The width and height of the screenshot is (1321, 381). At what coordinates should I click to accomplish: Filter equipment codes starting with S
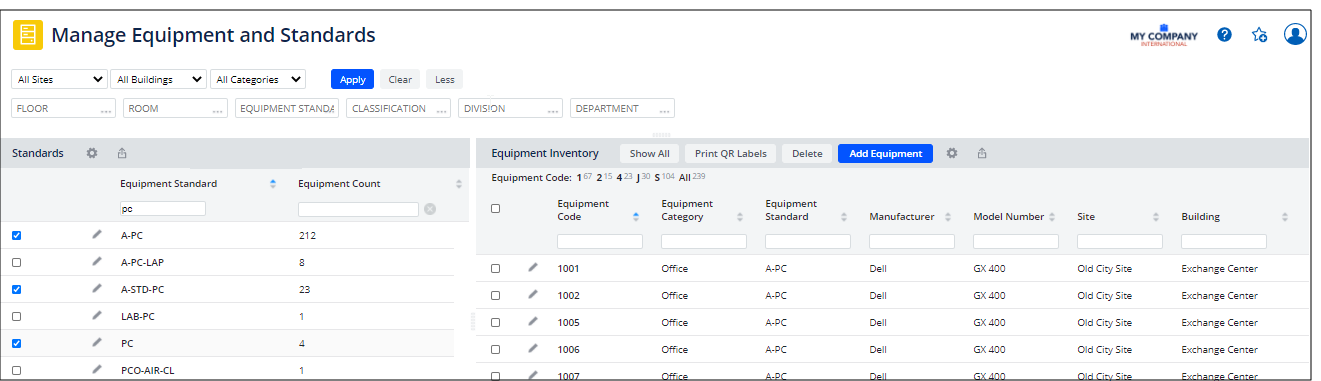tap(658, 178)
